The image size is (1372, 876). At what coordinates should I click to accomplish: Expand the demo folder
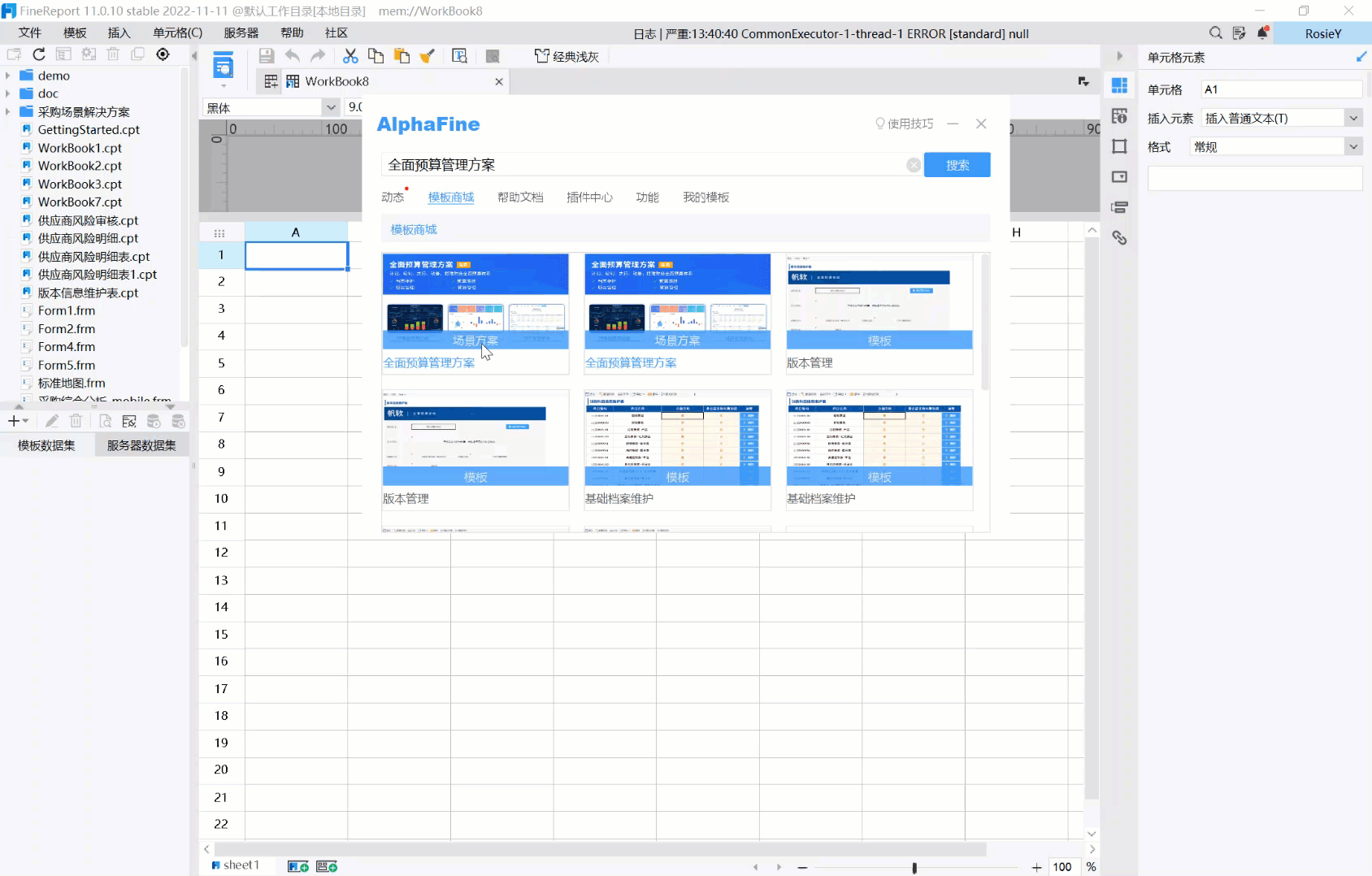pyautogui.click(x=8, y=76)
